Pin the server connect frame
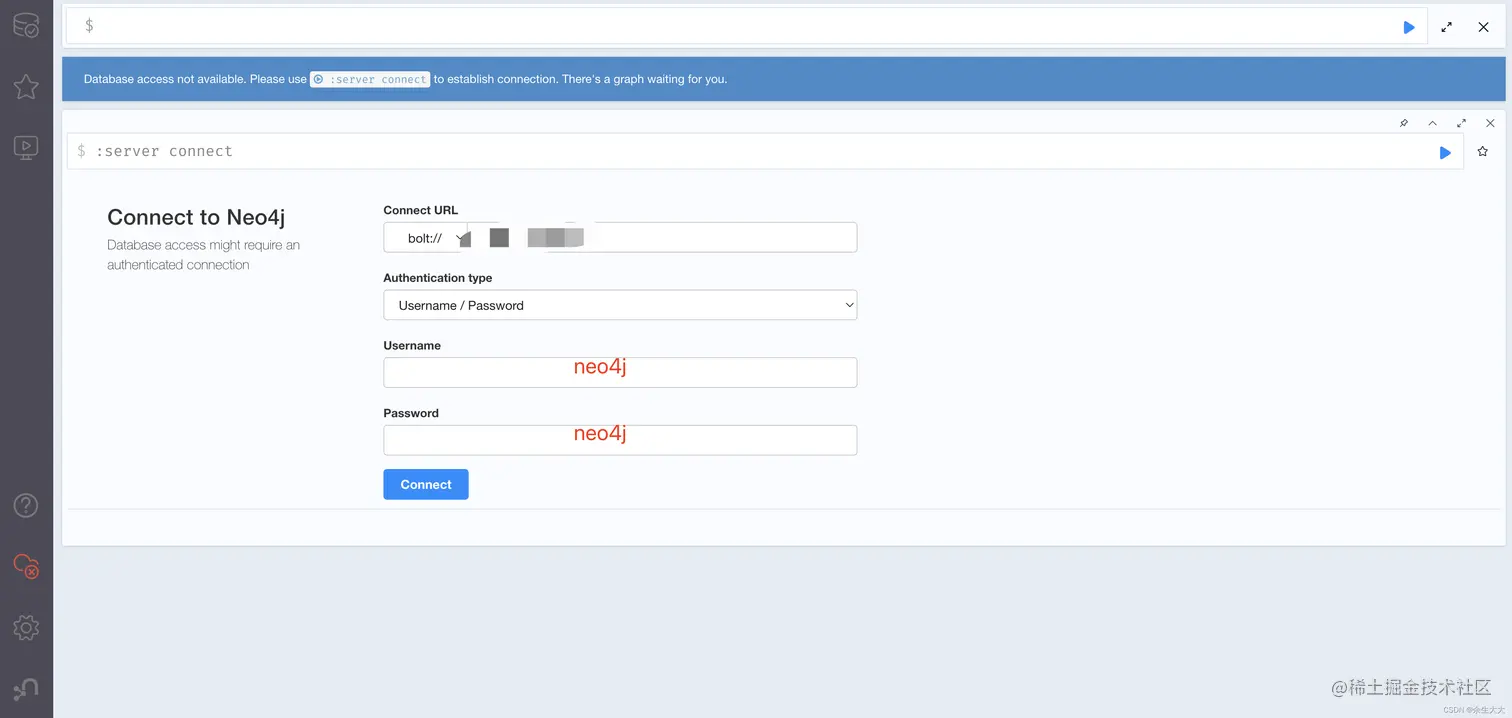The height and width of the screenshot is (718, 1512). coord(1404,123)
